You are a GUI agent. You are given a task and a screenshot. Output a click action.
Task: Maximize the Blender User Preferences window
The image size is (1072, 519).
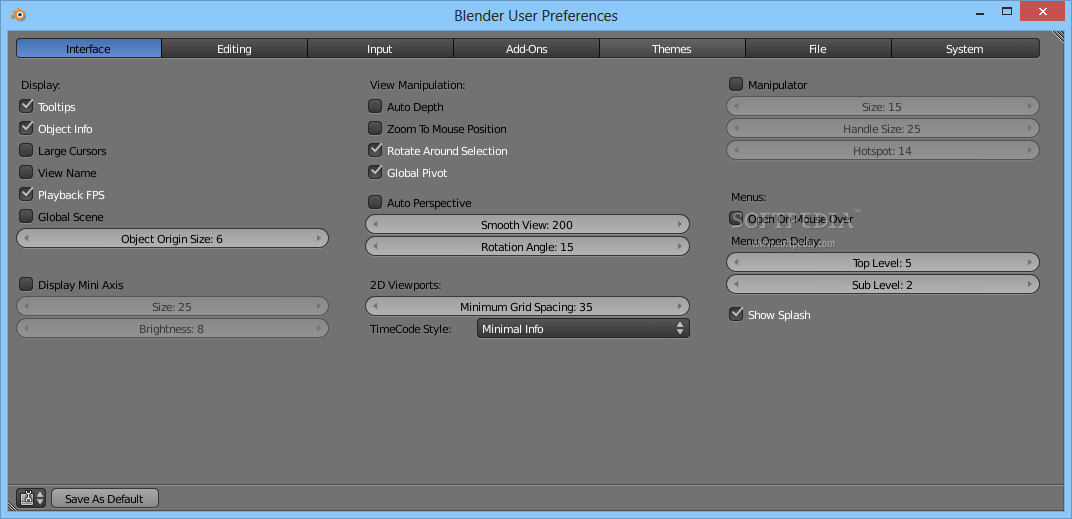coord(1007,11)
